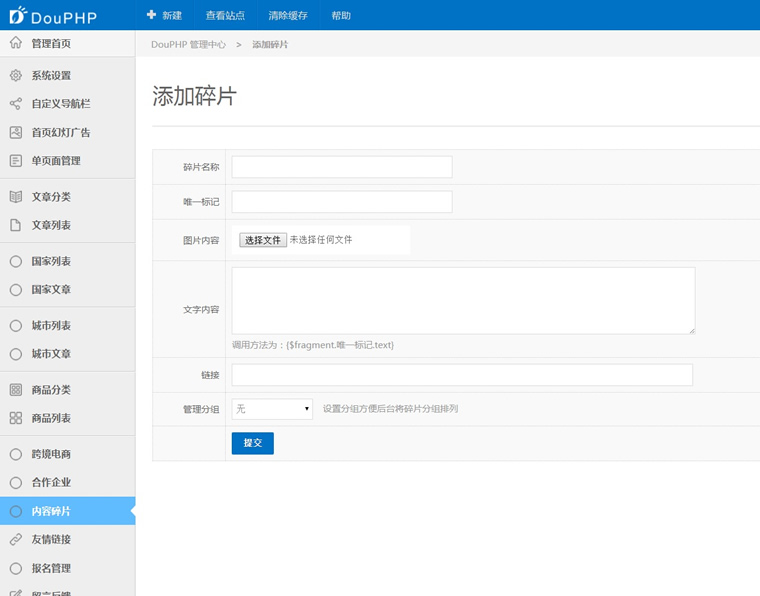
Task: Select the highlighted 内容碎片 sidebar entry
Action: 67,511
